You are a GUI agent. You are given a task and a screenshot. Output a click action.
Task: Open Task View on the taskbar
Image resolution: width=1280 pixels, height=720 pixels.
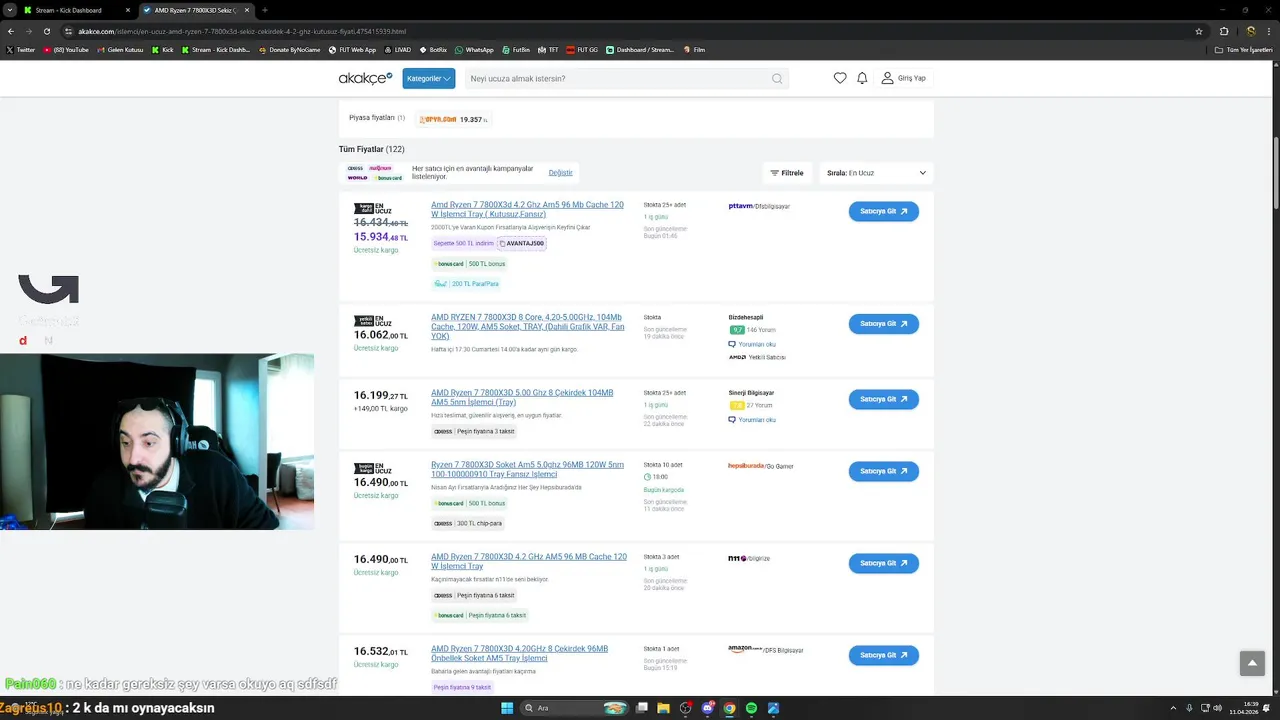[x=641, y=708]
